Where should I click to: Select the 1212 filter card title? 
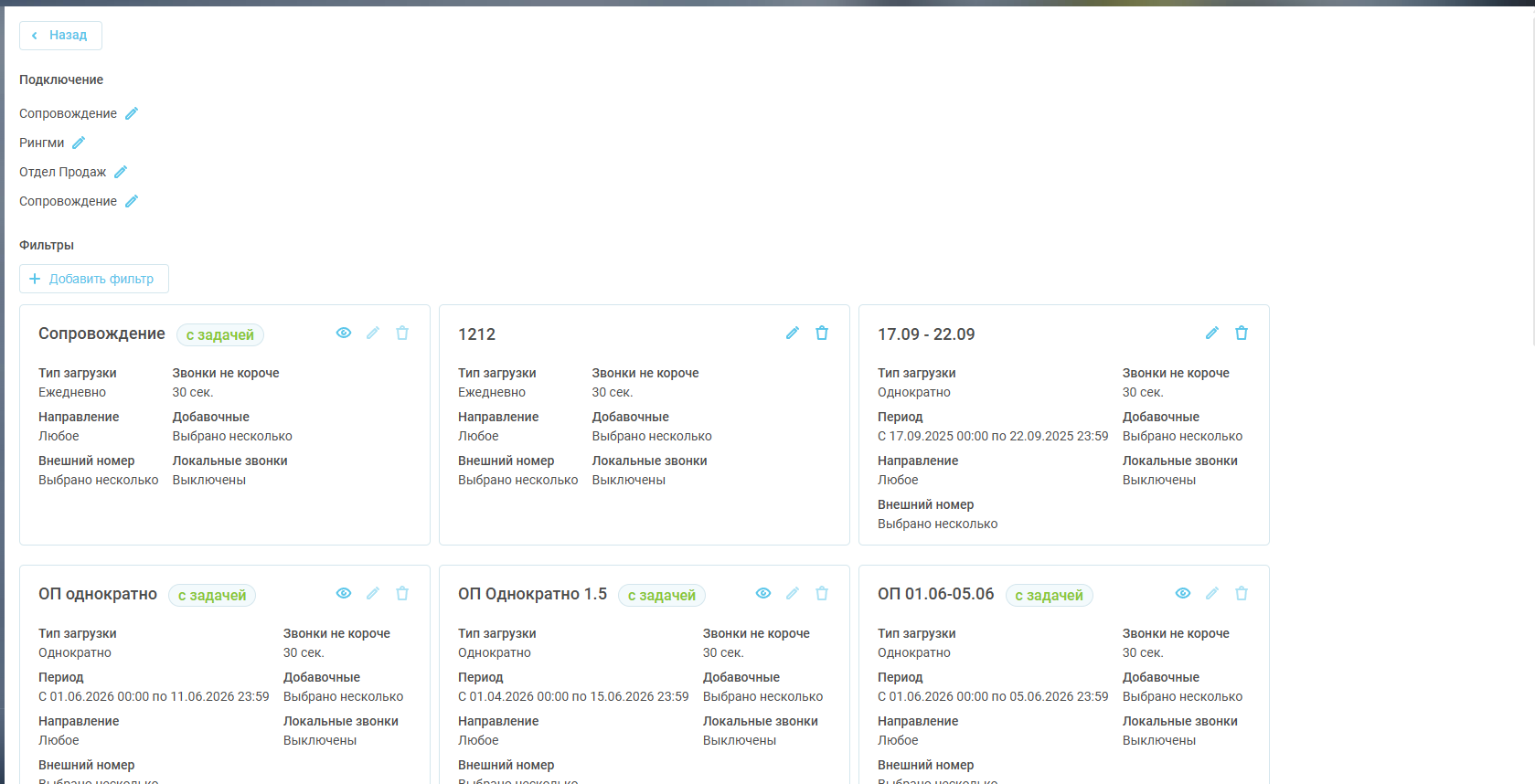tap(476, 334)
